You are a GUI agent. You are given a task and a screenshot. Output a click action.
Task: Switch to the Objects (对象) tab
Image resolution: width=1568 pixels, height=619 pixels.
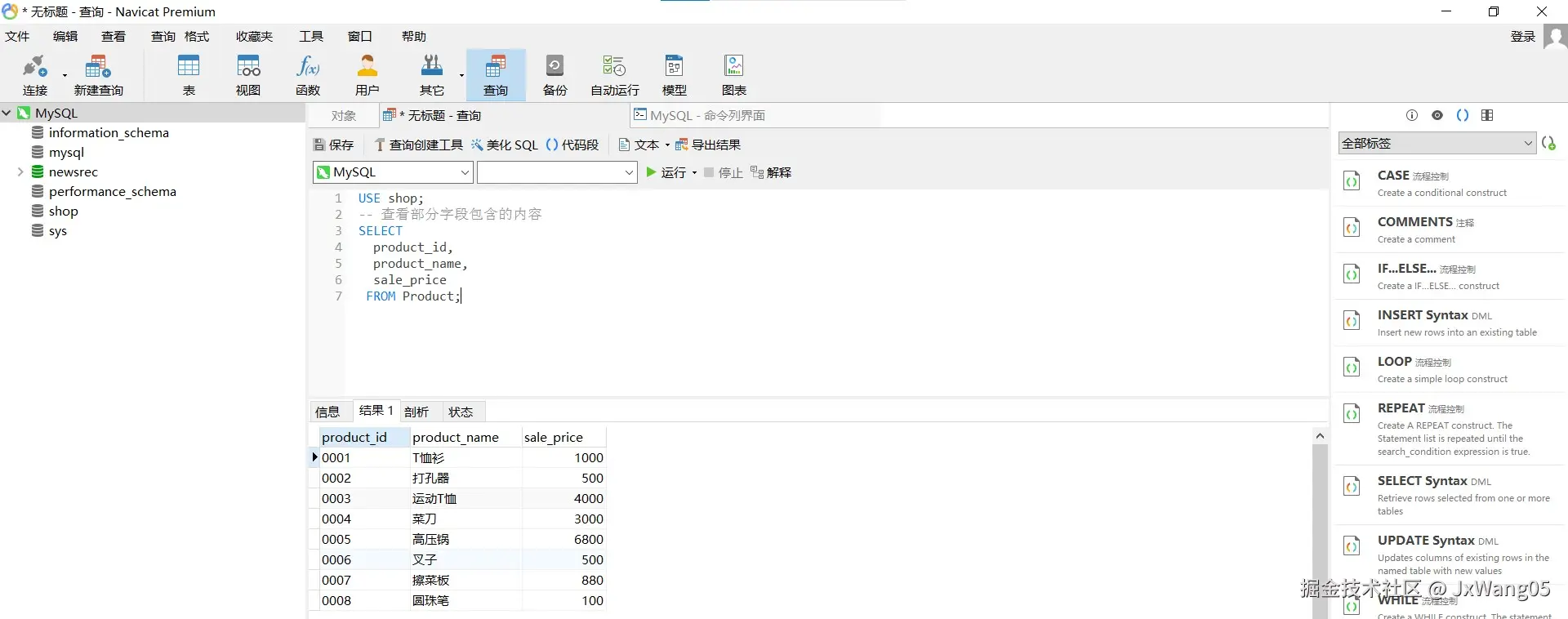tap(344, 116)
